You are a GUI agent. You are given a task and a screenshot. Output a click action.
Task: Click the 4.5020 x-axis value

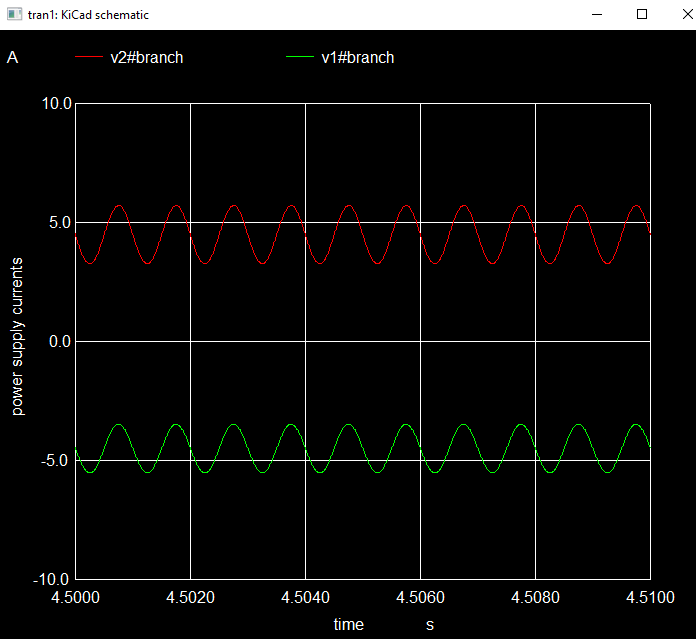(190, 597)
